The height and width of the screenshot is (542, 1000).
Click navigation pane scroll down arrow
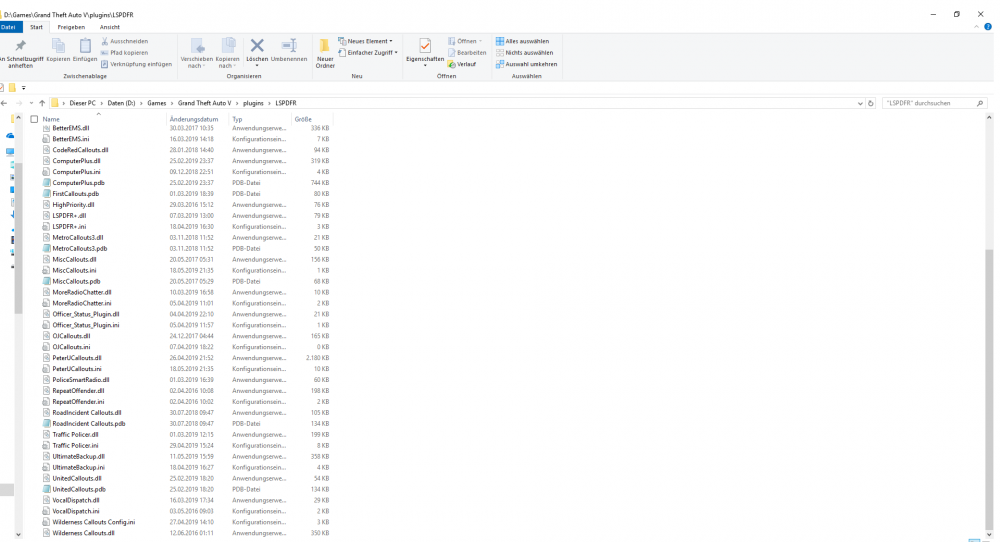(18, 534)
